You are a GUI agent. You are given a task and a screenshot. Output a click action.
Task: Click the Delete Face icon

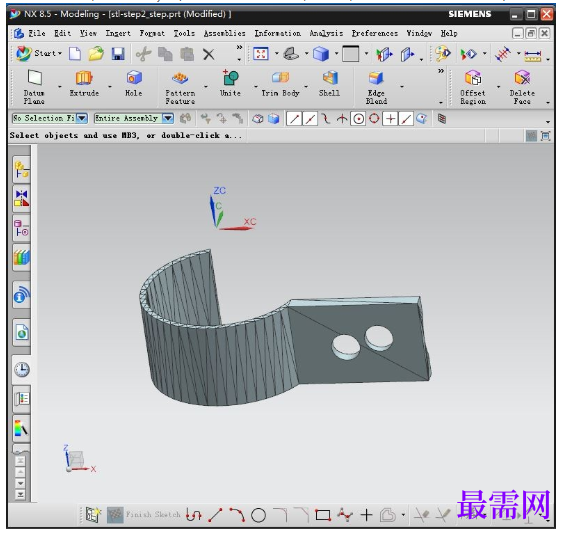522,87
